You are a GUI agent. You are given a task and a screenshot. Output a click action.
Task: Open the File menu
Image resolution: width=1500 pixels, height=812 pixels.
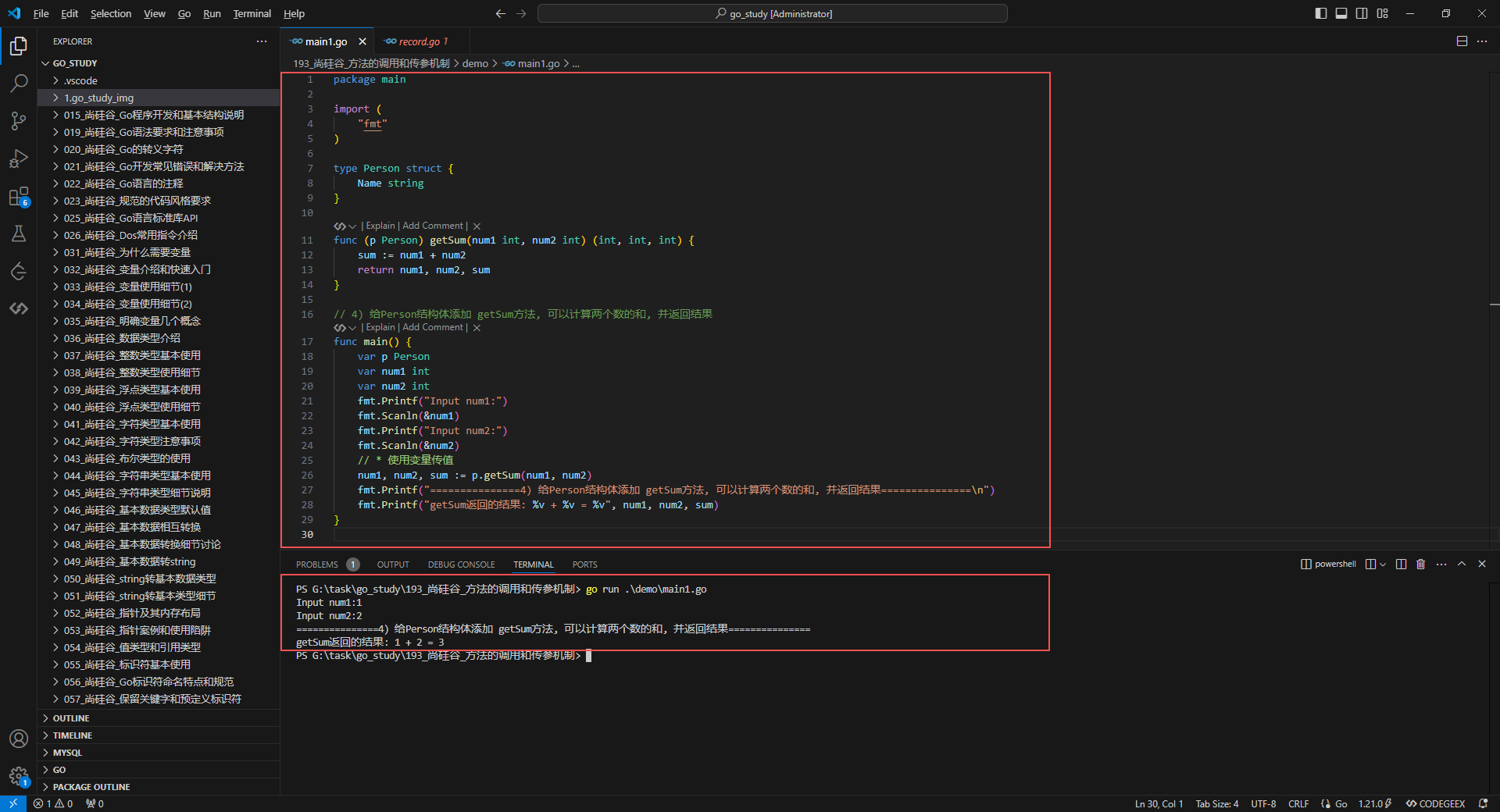click(x=41, y=13)
